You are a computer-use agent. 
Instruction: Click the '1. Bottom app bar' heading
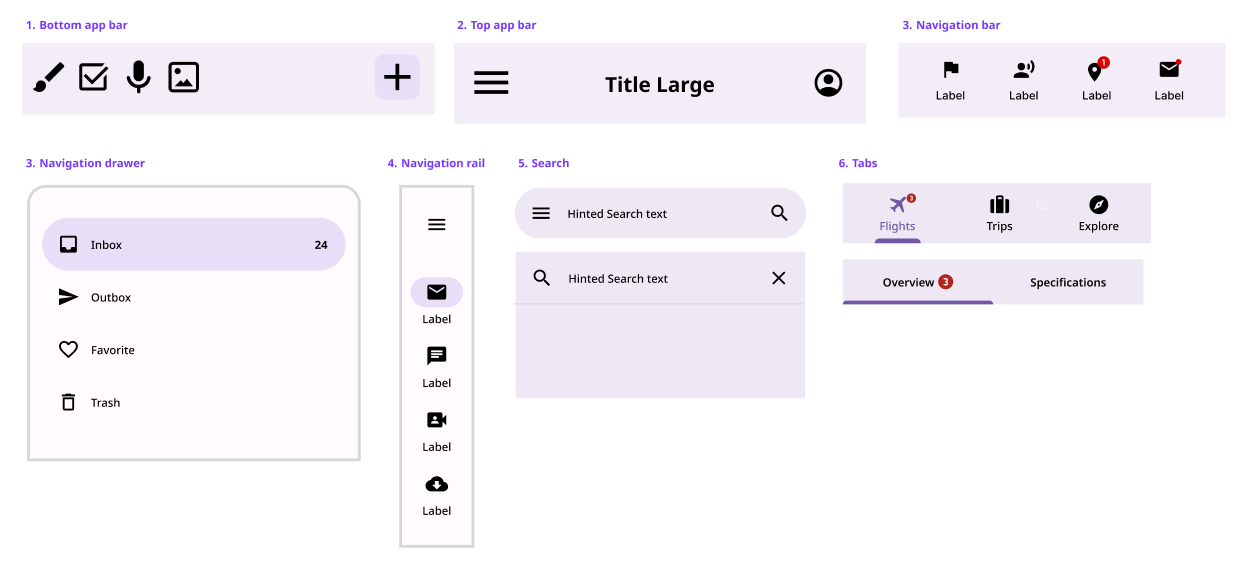77,25
